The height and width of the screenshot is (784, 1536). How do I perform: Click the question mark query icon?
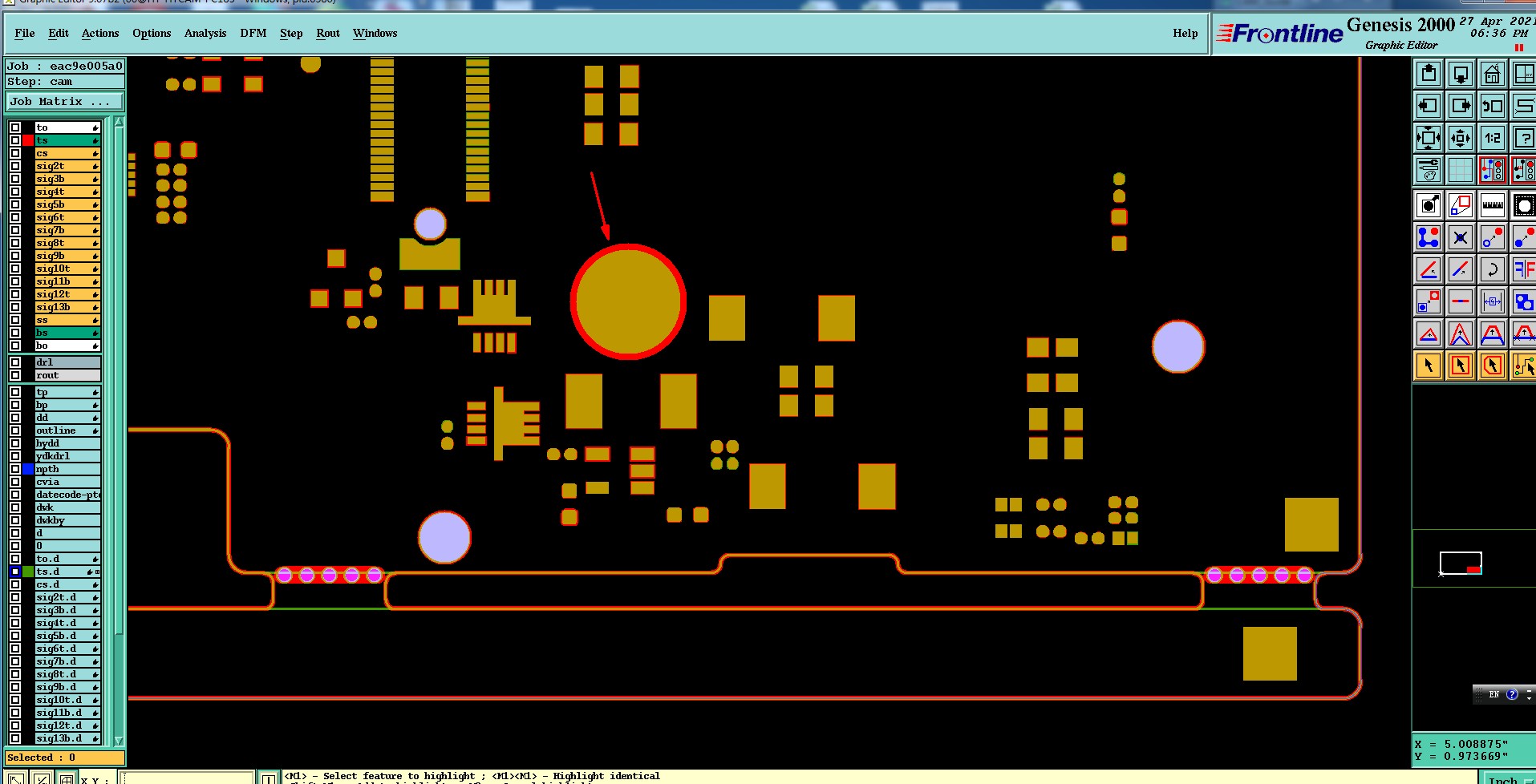point(1523,138)
